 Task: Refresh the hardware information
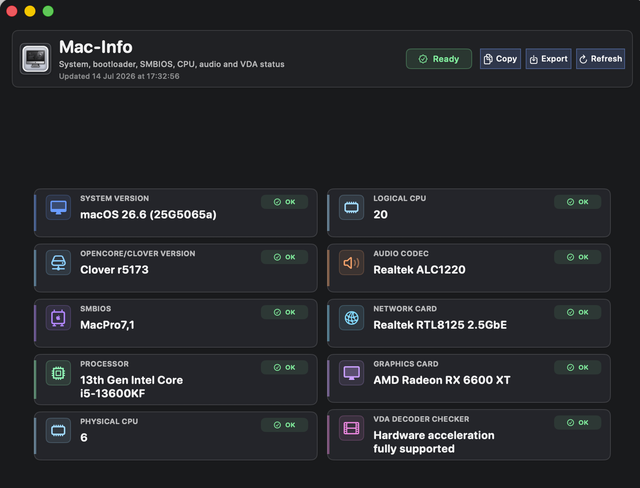(600, 59)
